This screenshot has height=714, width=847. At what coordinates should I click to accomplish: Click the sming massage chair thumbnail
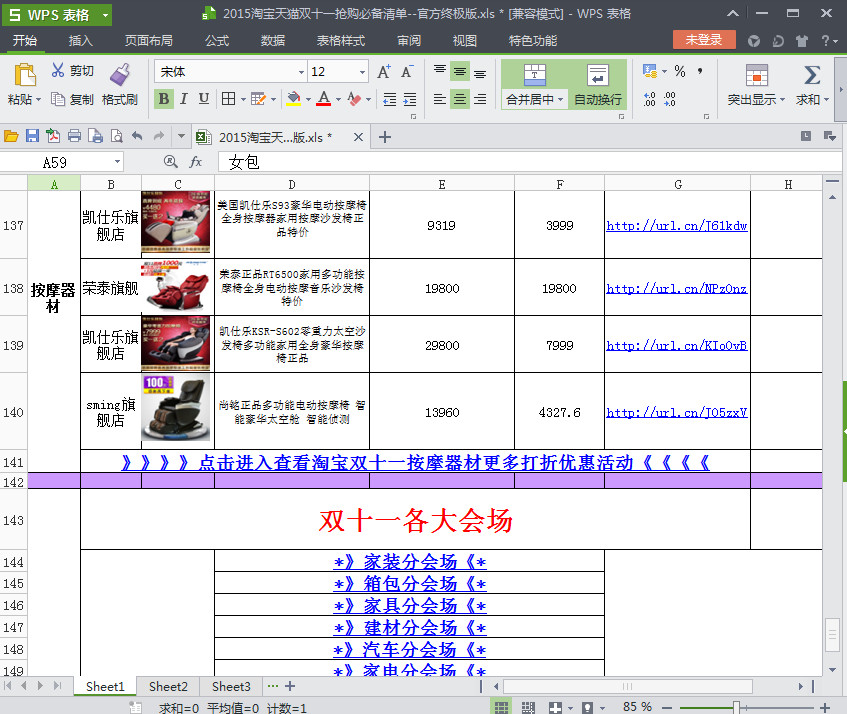coord(176,409)
